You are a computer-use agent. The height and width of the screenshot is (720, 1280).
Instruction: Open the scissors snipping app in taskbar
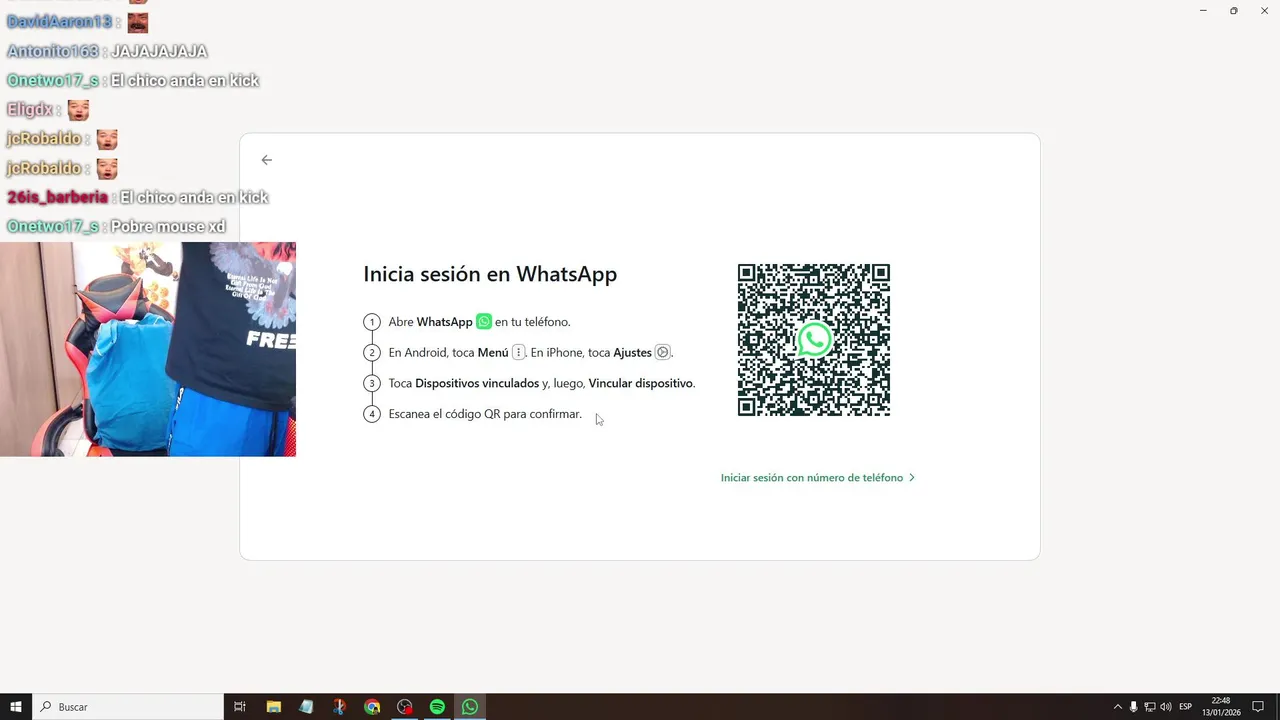(x=339, y=707)
